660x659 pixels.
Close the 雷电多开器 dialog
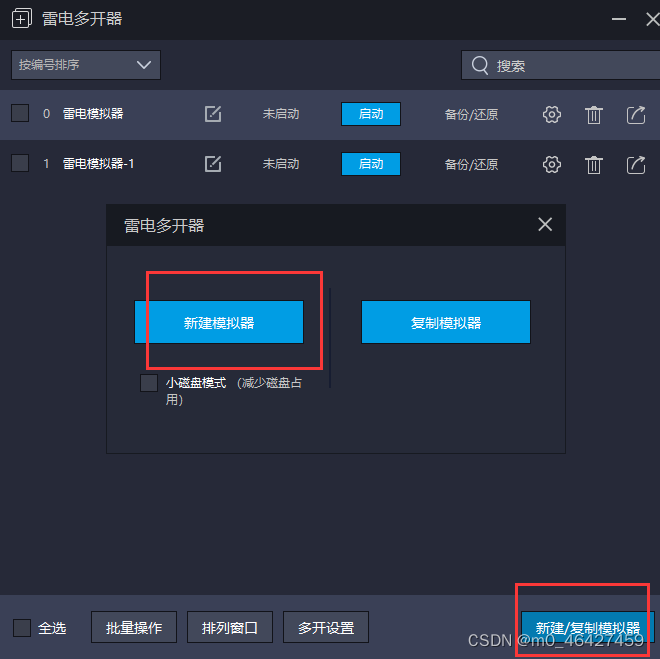545,225
